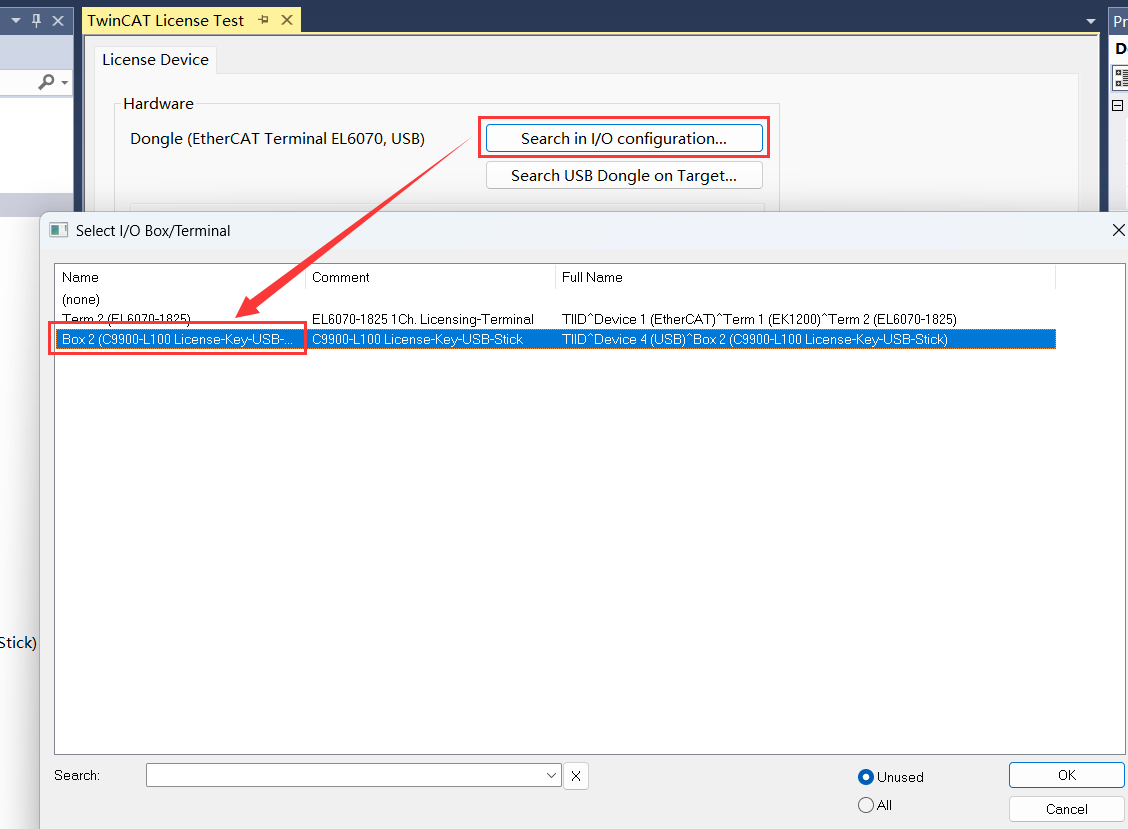
Task: Sort by the Name column header
Action: [181, 278]
